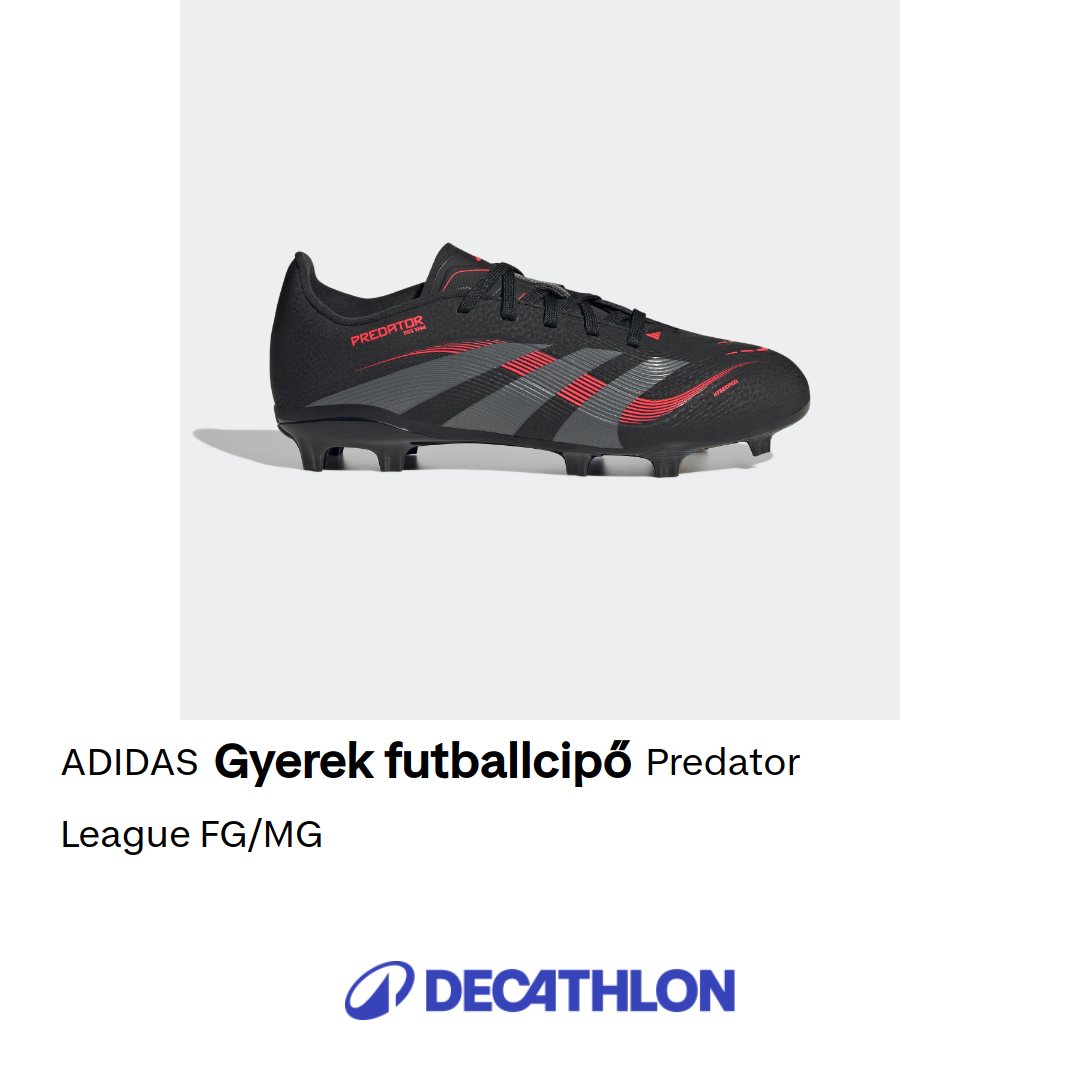This screenshot has height=1080, width=1080.
Task: Click the League FG/MG model text
Action: 191,835
